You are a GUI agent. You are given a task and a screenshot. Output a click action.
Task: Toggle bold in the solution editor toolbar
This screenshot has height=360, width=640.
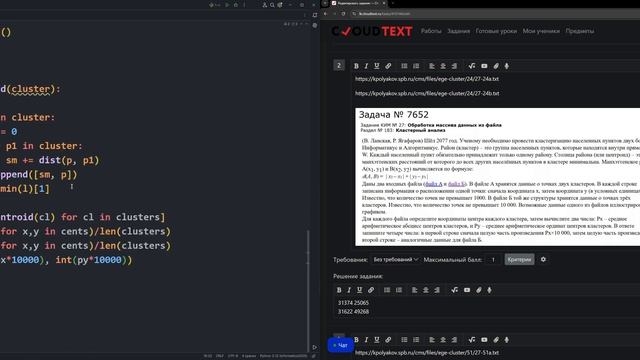339,290
